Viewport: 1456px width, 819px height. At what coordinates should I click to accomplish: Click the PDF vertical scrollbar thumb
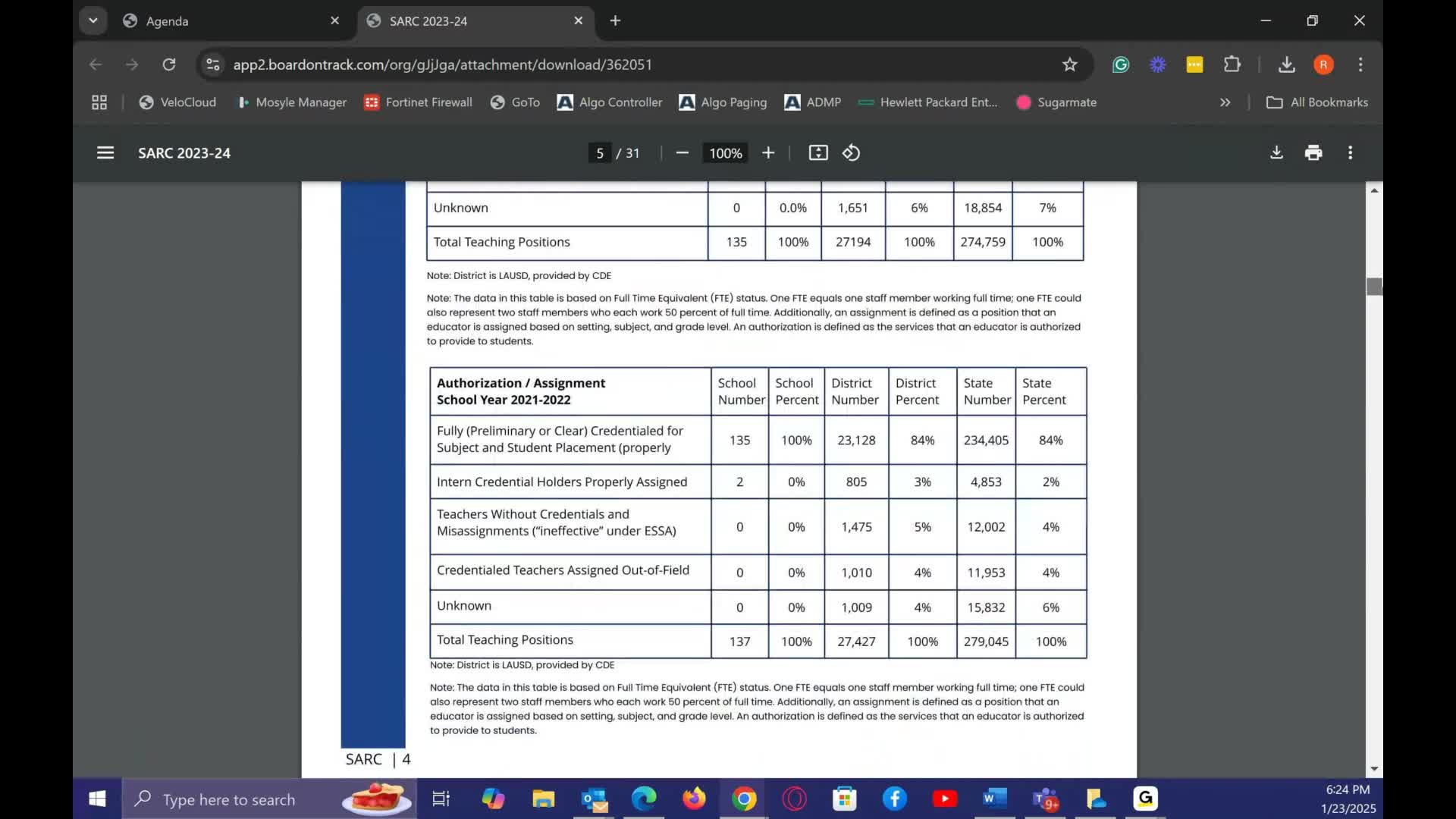coord(1374,287)
